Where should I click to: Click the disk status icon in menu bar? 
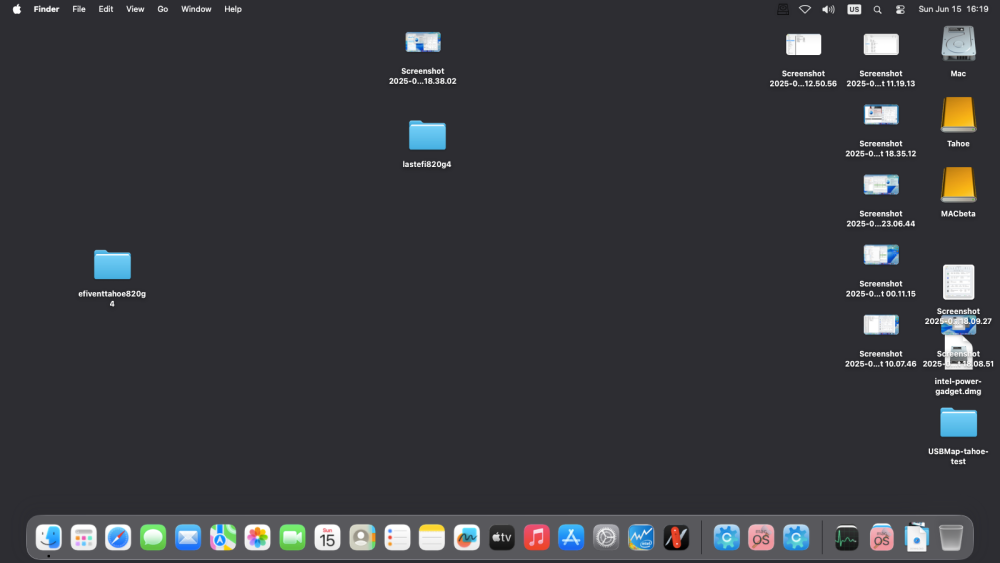click(783, 9)
